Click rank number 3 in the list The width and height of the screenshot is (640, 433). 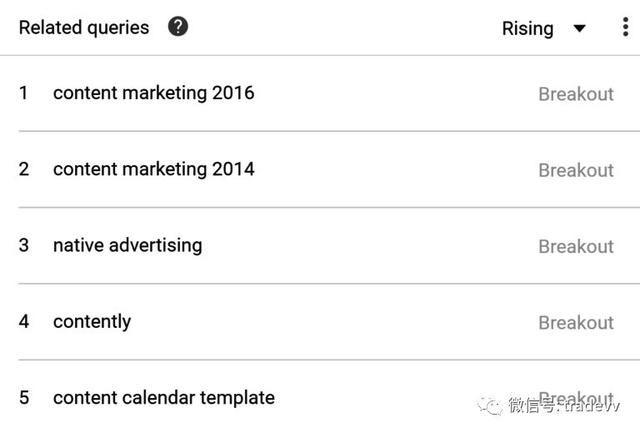(24, 245)
